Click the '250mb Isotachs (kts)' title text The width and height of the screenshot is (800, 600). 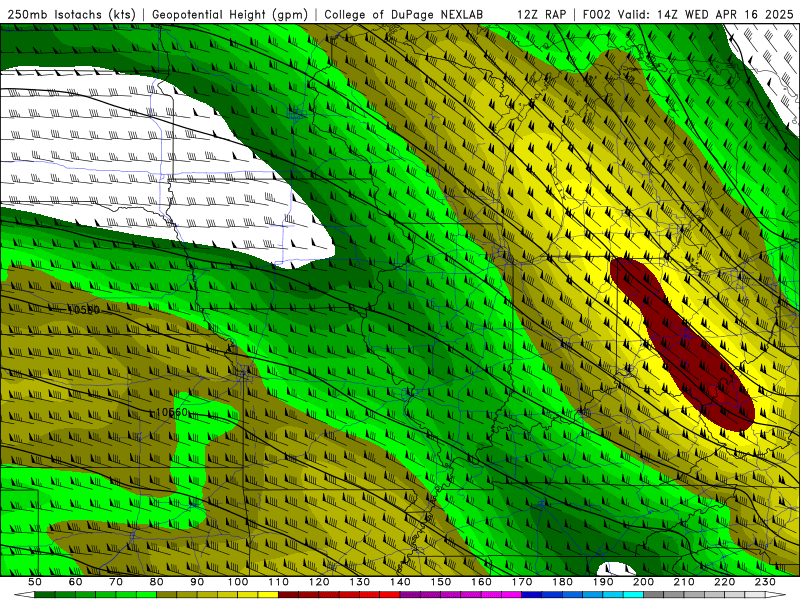click(x=71, y=14)
